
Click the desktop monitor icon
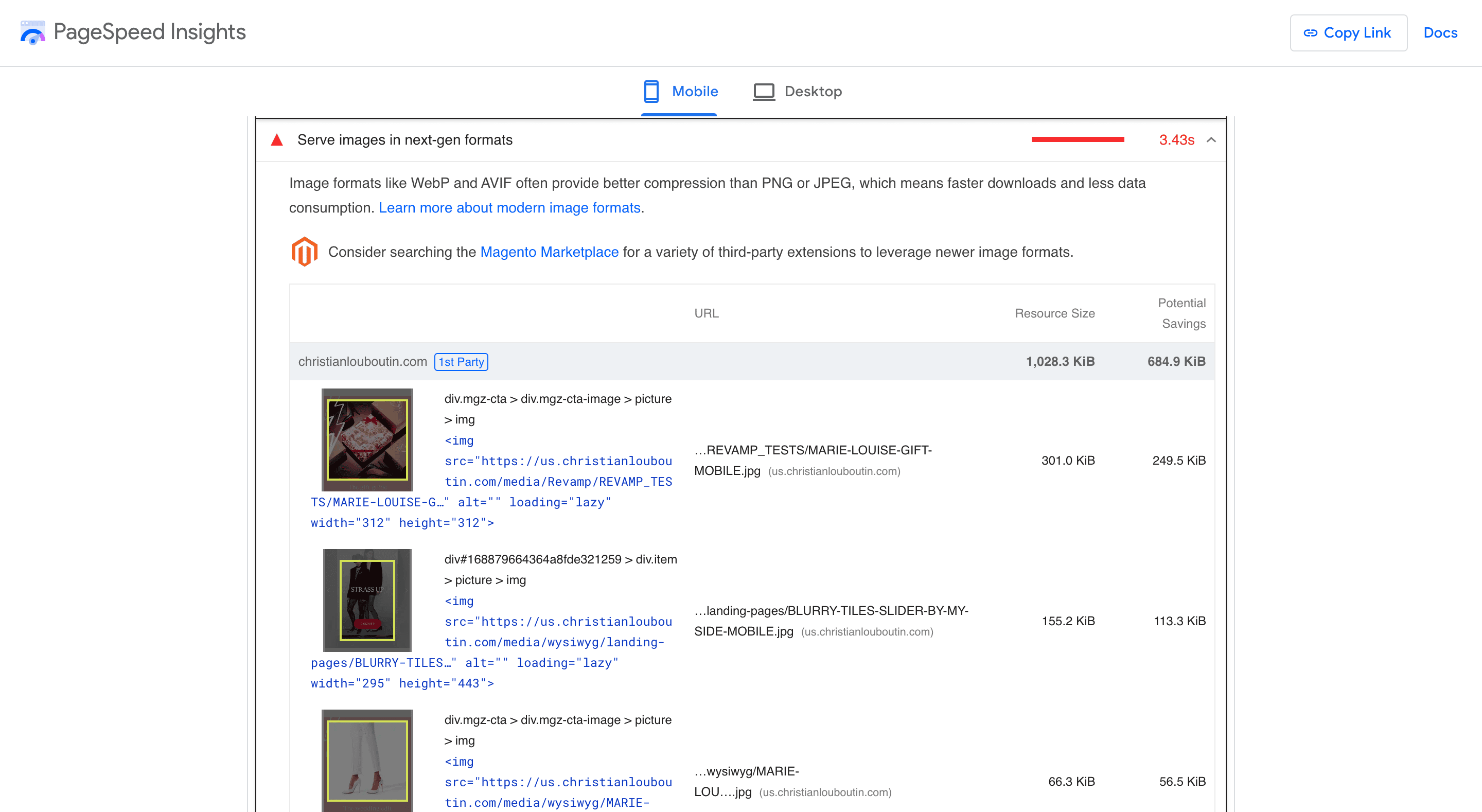tap(763, 91)
